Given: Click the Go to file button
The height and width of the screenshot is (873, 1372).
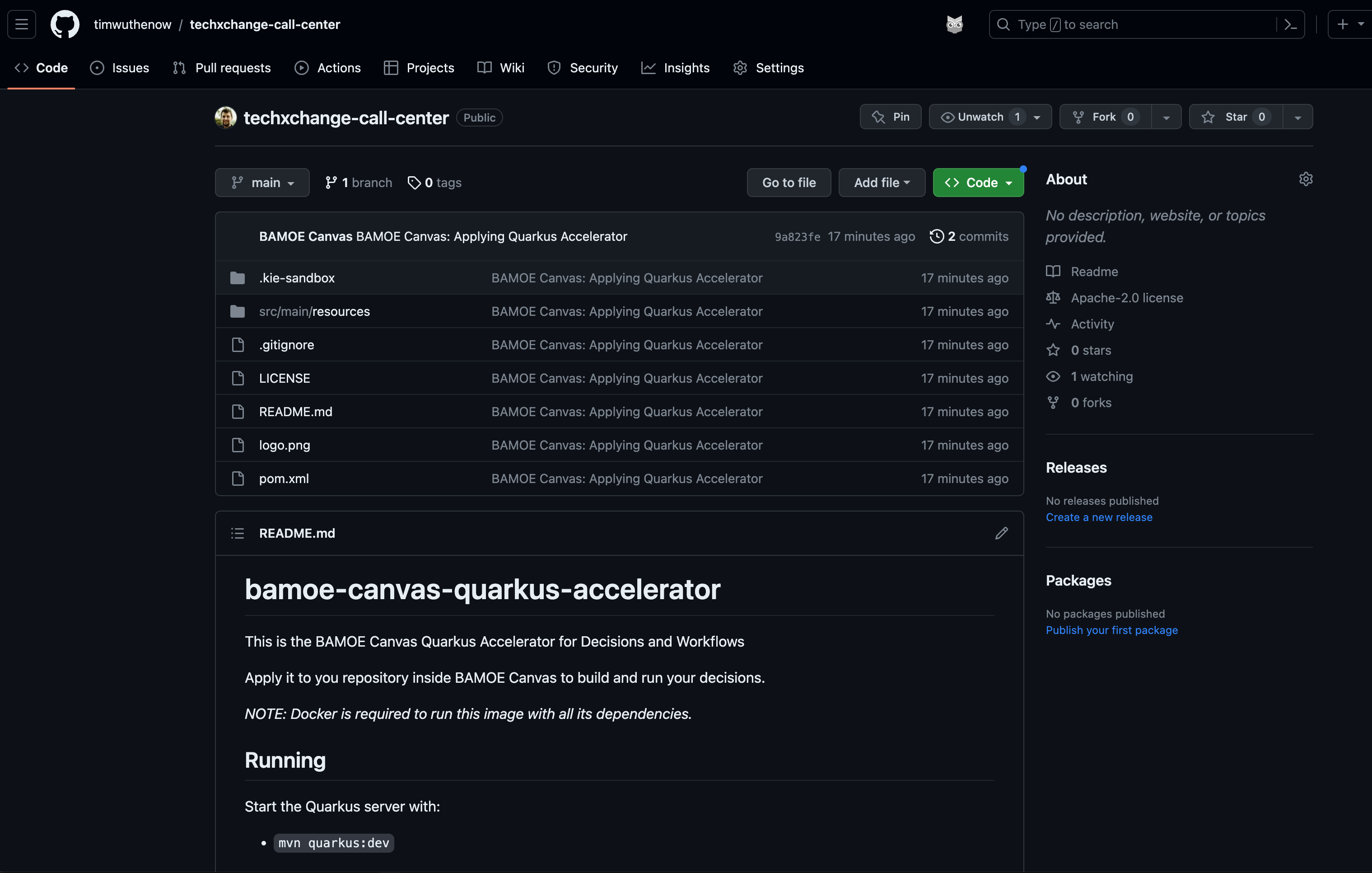Looking at the screenshot, I should [x=789, y=183].
